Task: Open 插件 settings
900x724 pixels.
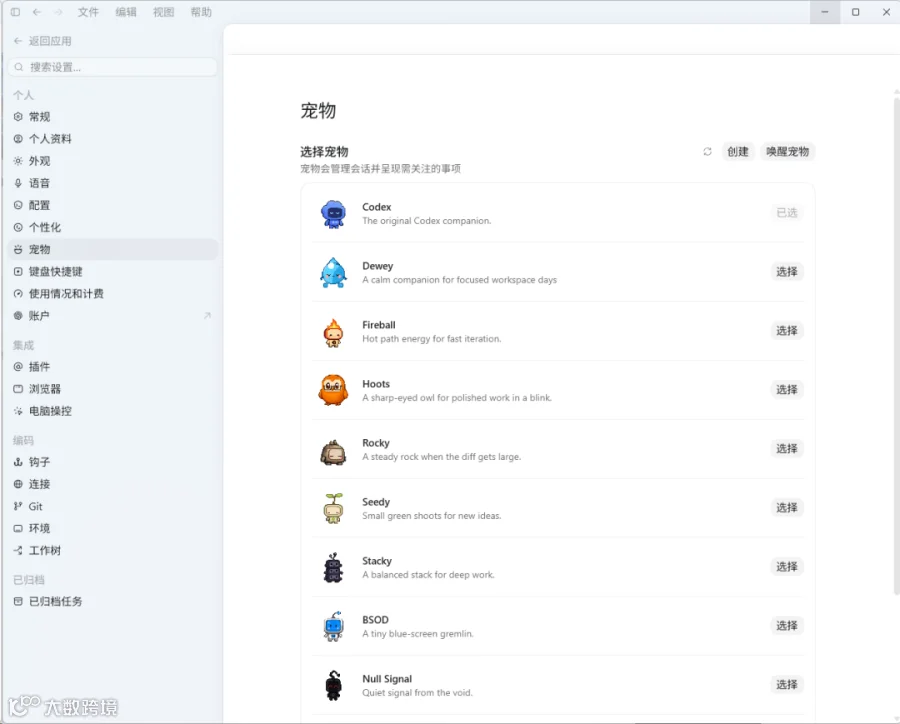Action: pyautogui.click(x=112, y=366)
